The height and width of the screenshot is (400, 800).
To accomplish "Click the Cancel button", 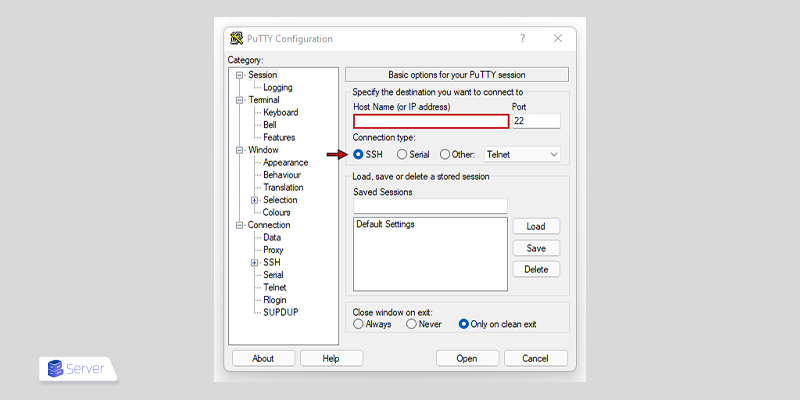I will coord(535,358).
